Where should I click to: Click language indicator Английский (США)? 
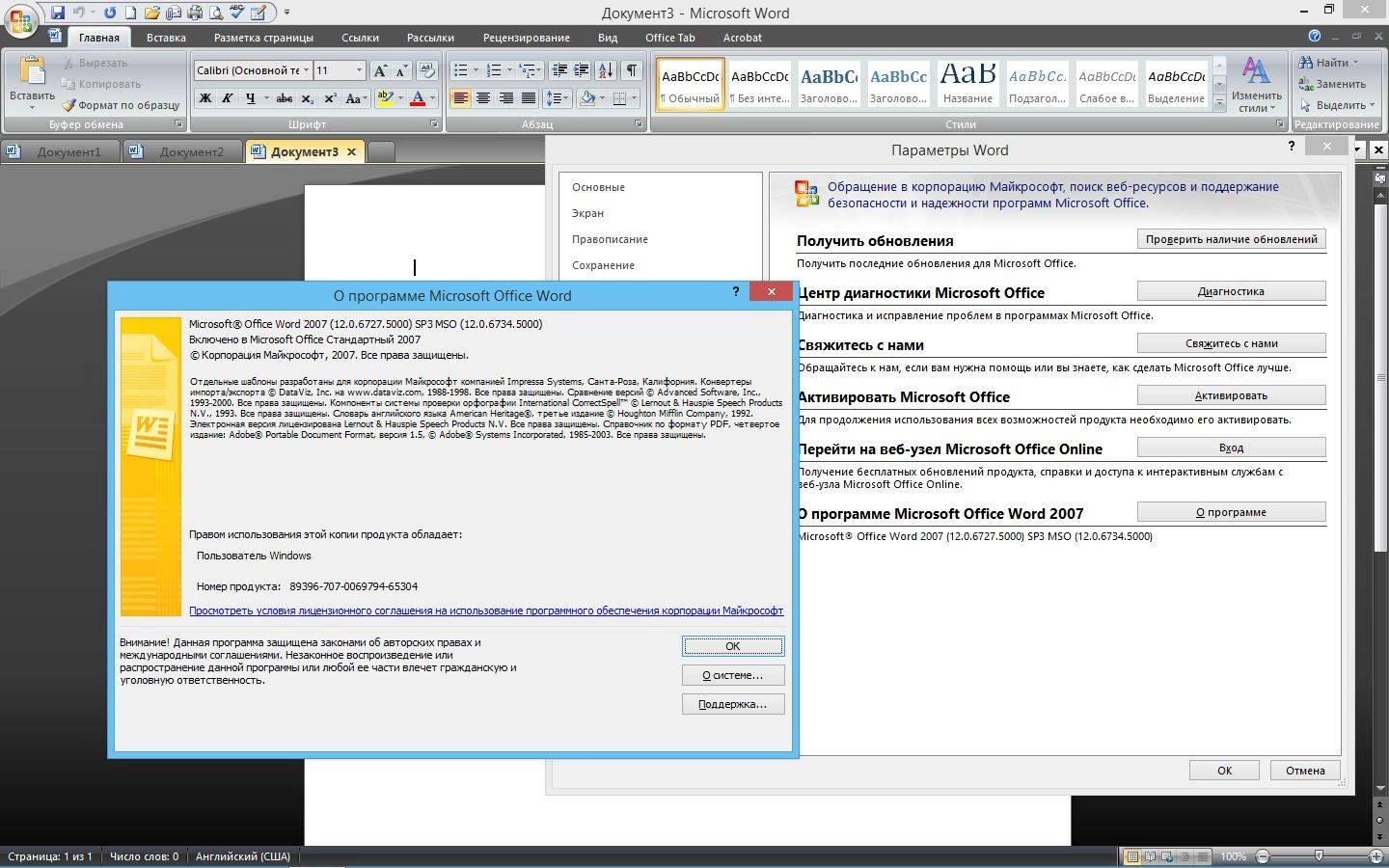pyautogui.click(x=243, y=856)
